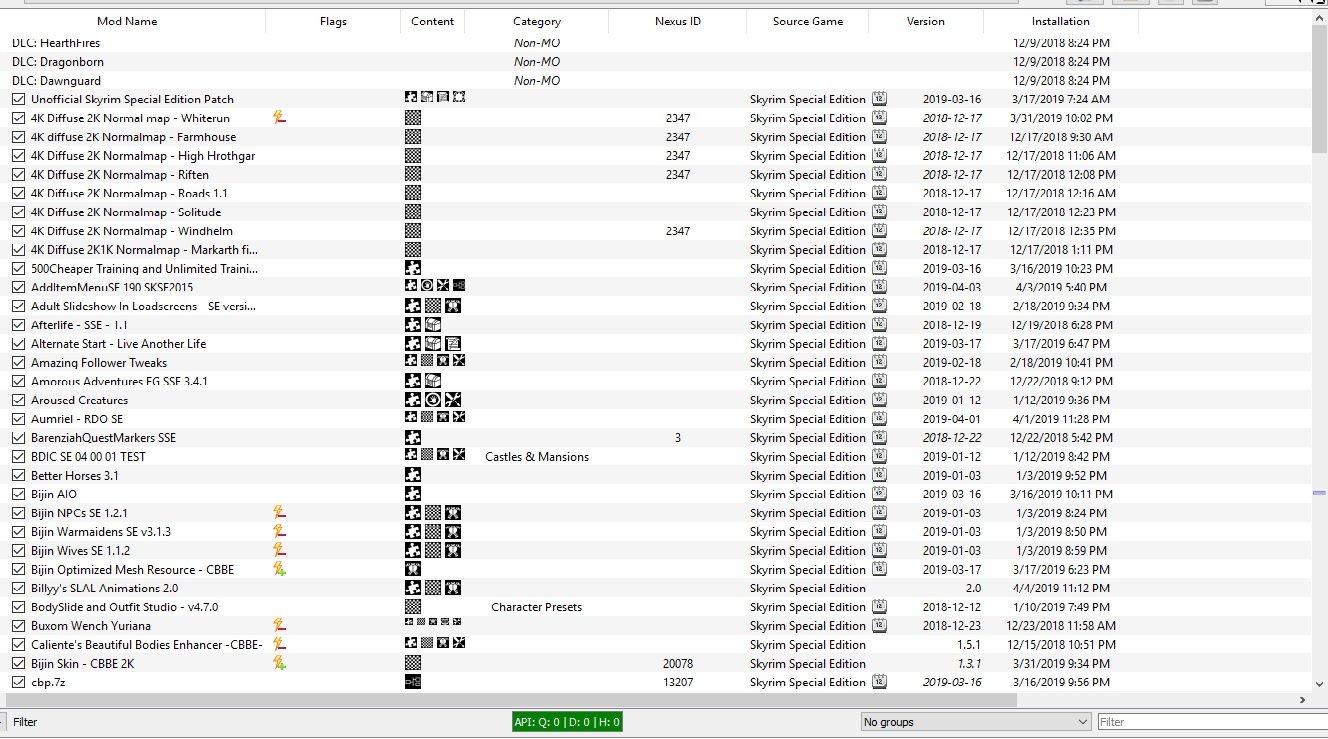Image resolution: width=1328 pixels, height=739 pixels.
Task: Click the texture content icon in the Riften row
Action: coord(412,175)
